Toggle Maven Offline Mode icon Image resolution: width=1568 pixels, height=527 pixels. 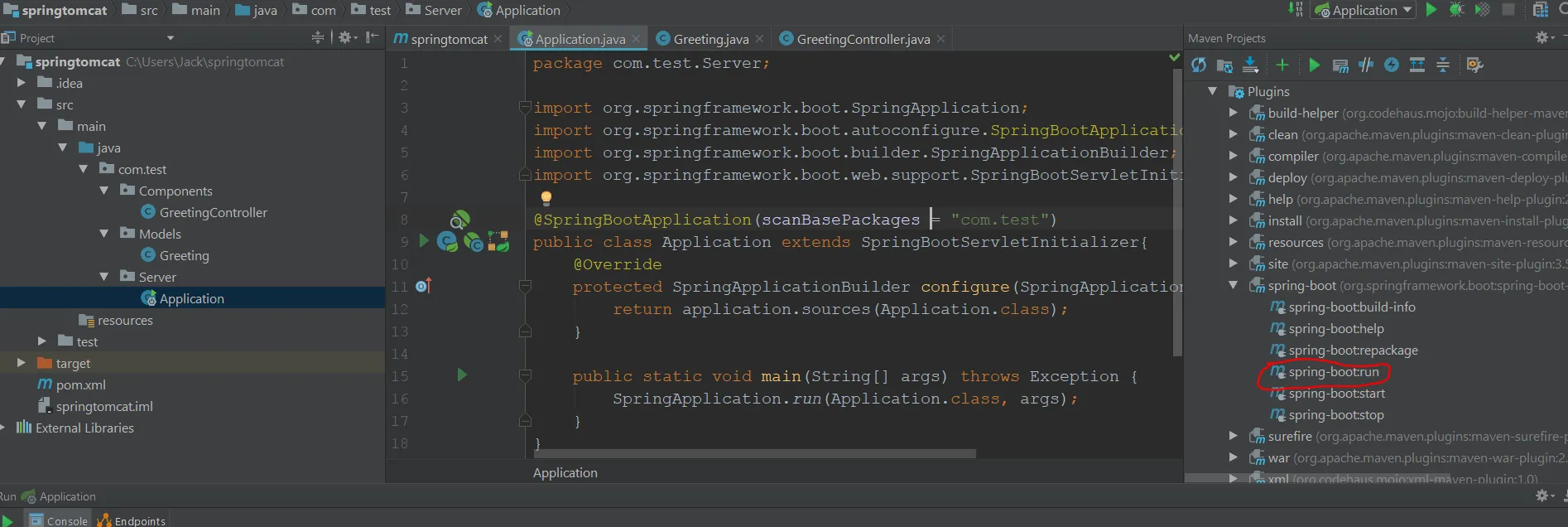coord(1366,65)
